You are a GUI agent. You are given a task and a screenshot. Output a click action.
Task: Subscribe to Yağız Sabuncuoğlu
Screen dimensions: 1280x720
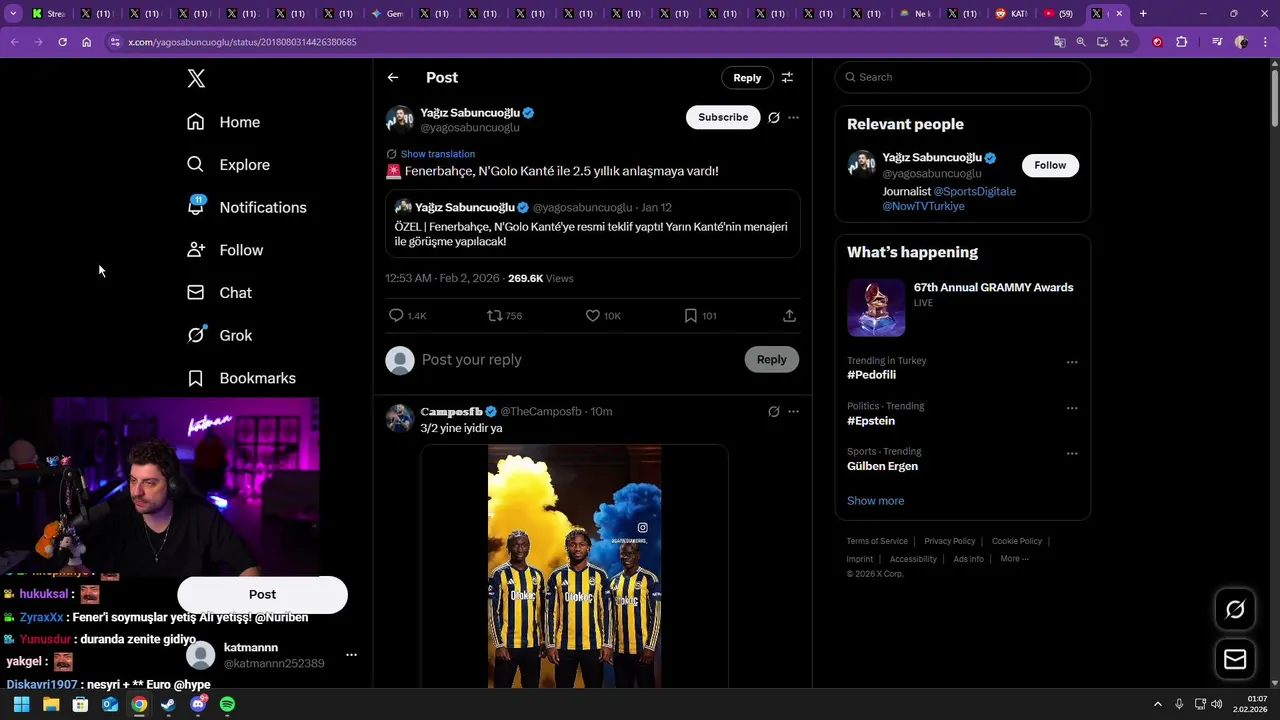(x=723, y=117)
